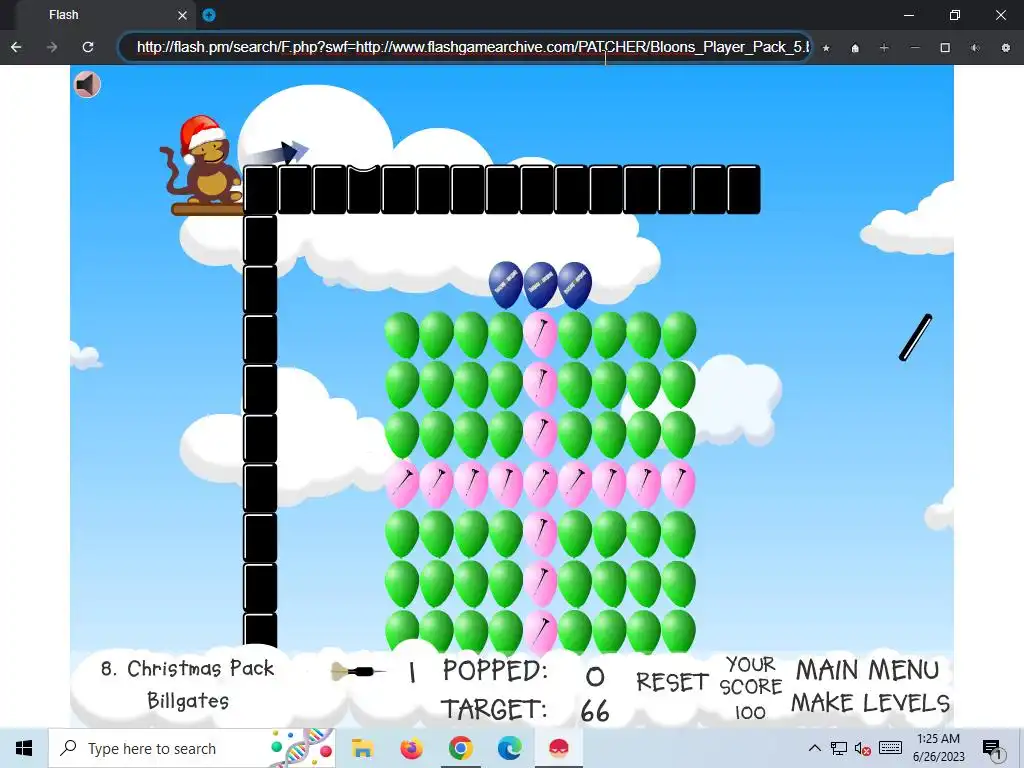
Task: Launch Microsoft Edge from taskbar
Action: coord(509,748)
